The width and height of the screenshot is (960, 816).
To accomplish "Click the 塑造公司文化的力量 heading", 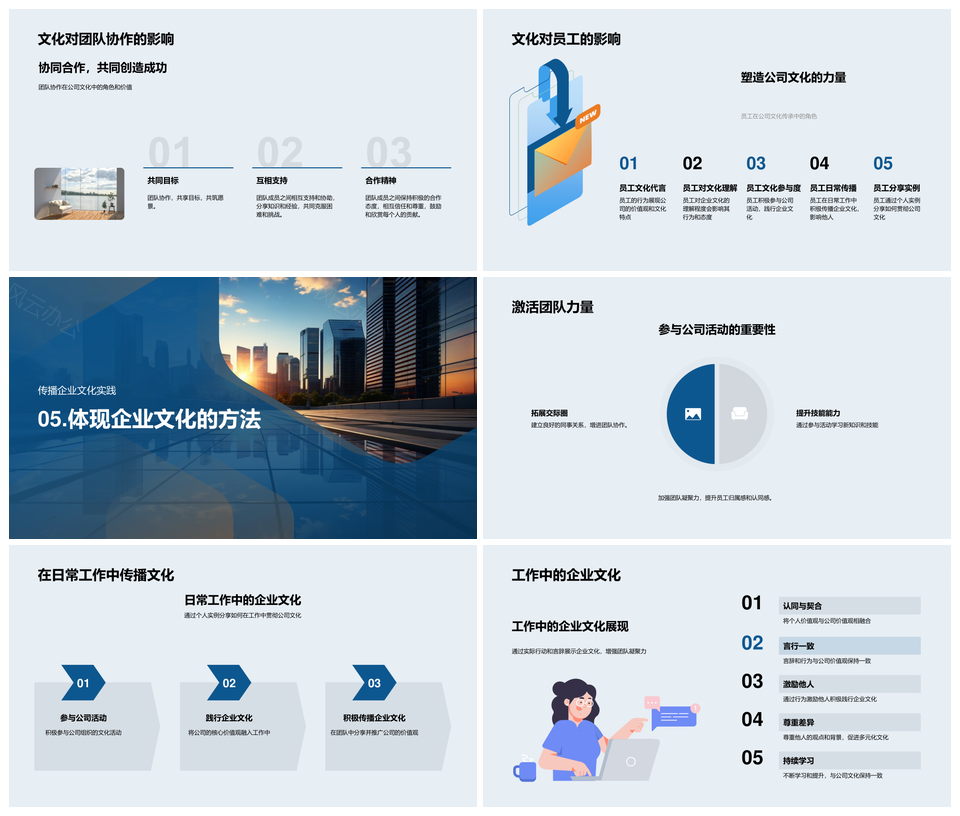I will (793, 77).
